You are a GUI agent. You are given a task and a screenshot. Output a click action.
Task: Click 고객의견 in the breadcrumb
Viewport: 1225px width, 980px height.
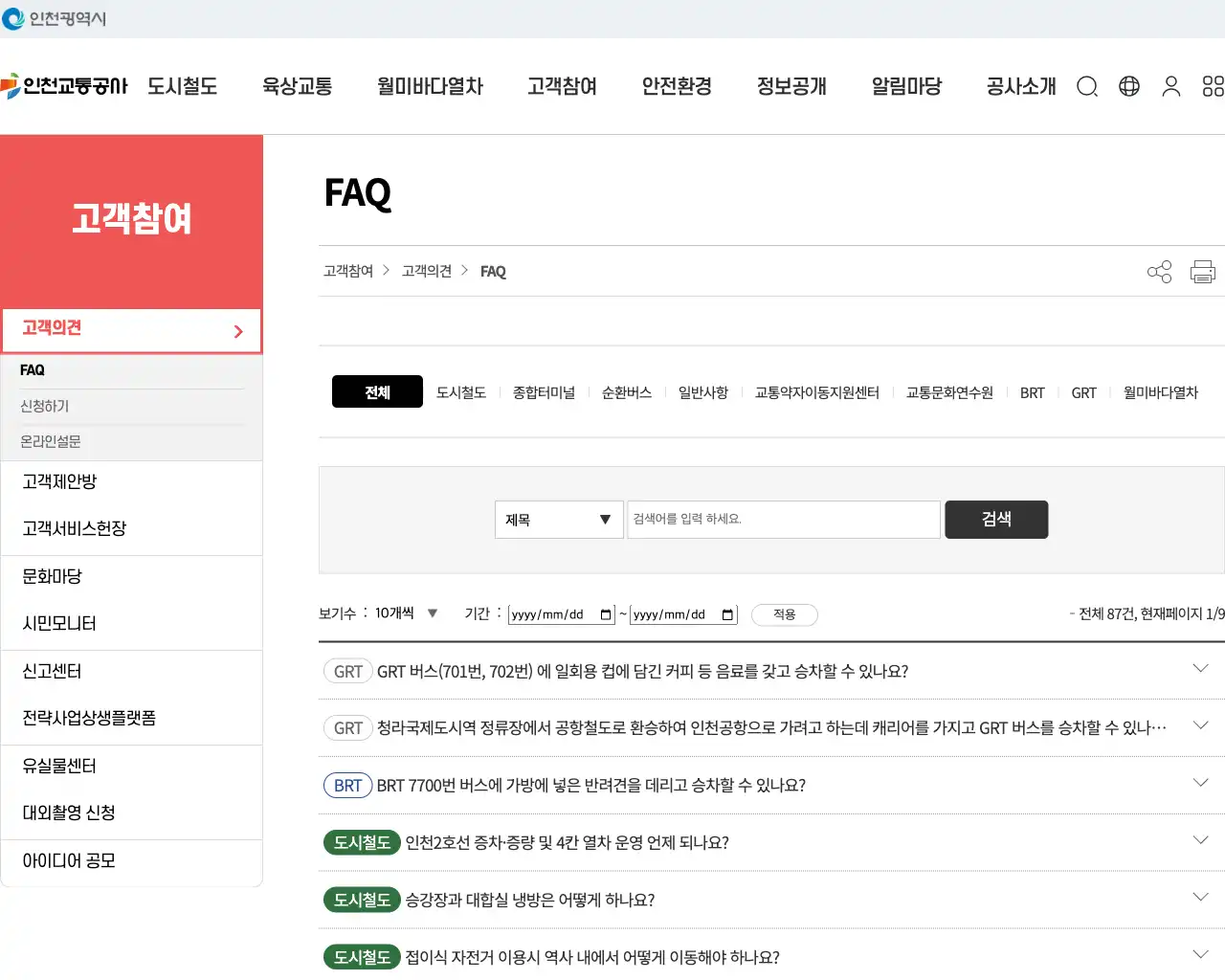[427, 272]
